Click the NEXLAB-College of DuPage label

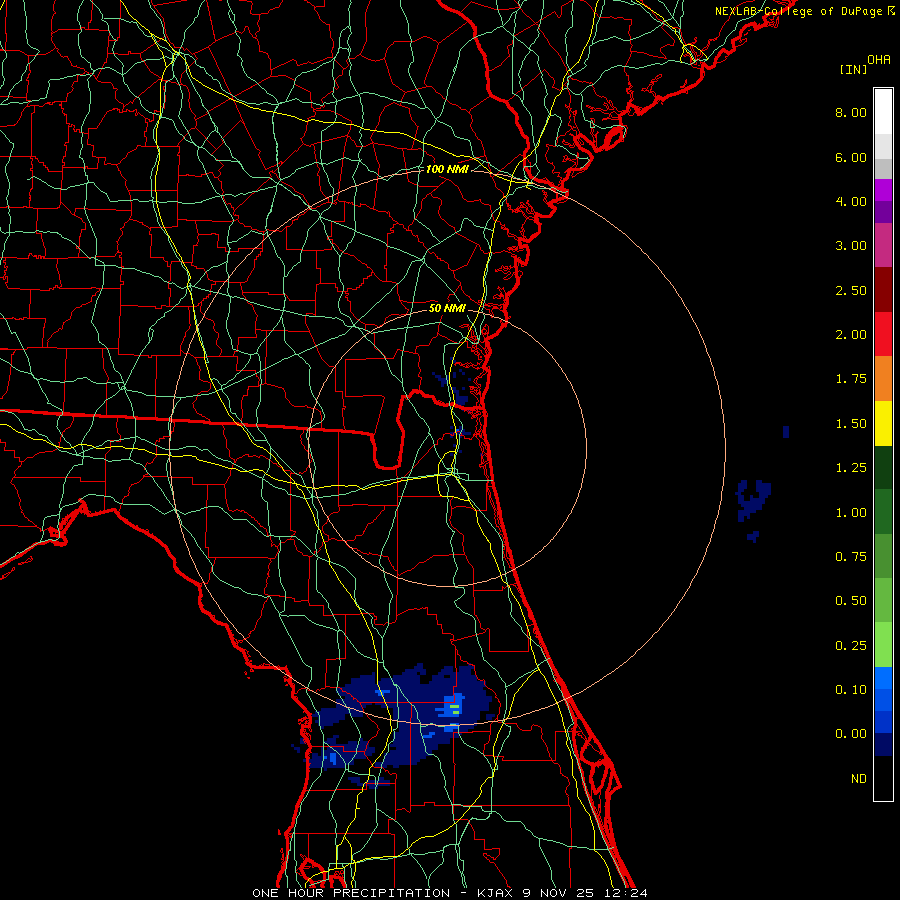[805, 11]
